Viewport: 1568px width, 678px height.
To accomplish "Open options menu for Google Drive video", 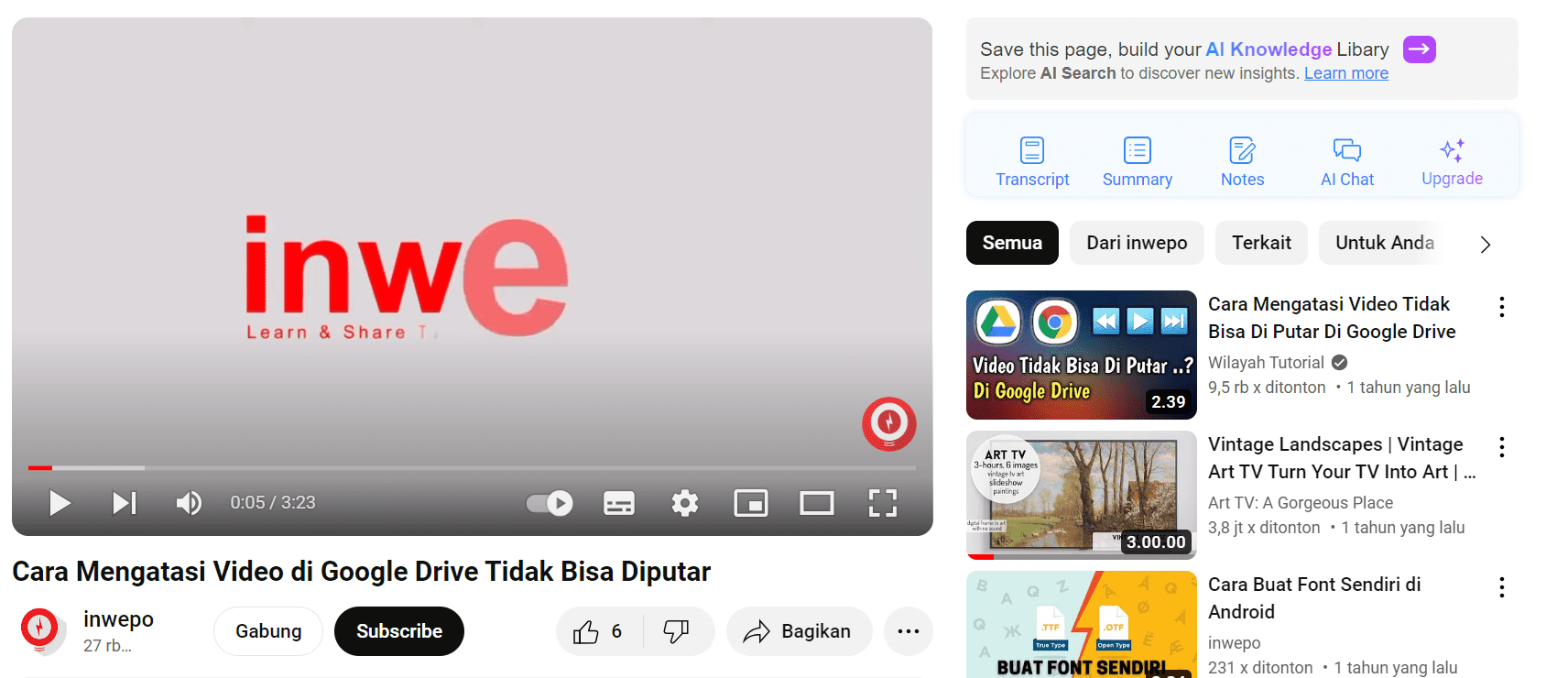I will (1502, 307).
